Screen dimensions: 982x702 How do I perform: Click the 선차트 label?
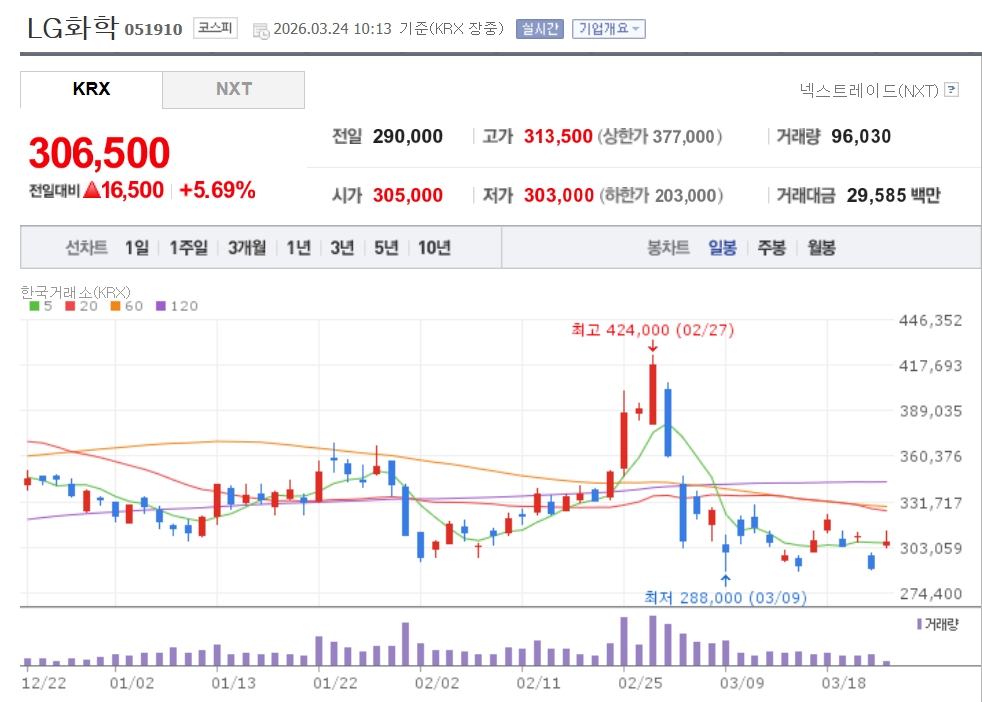pos(86,248)
